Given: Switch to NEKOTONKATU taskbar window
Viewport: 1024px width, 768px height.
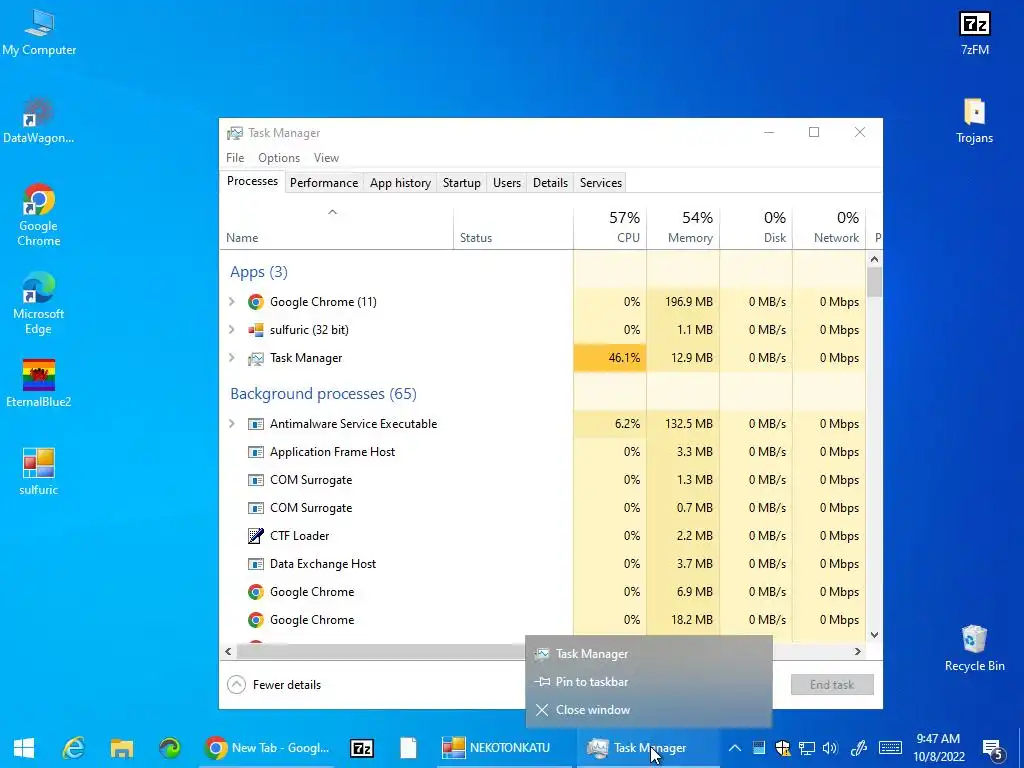Looking at the screenshot, I should 503,748.
